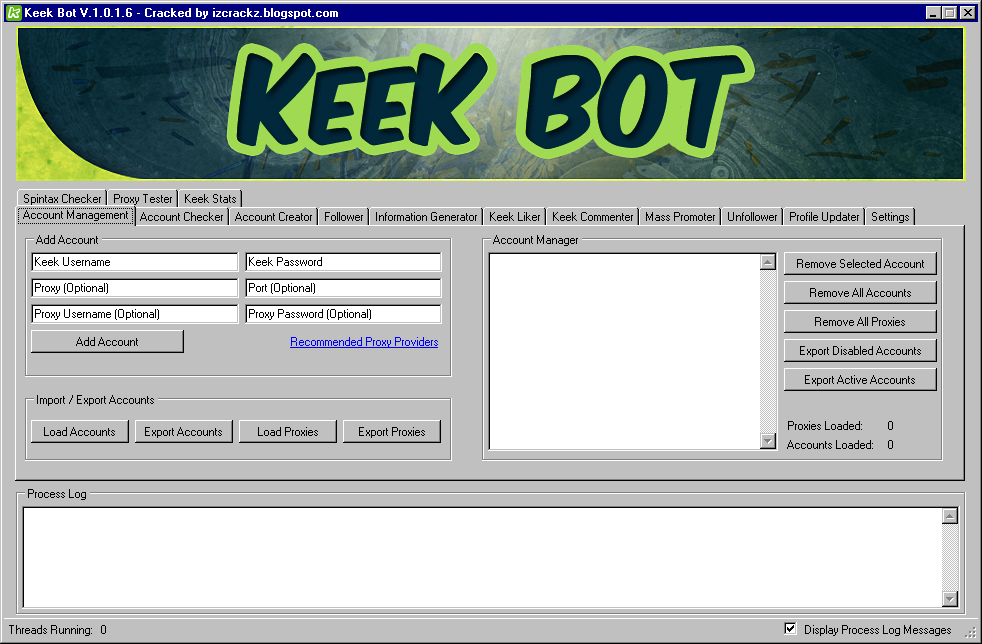Select the Proxy Password (Optional) field
982x644 pixels.
click(x=343, y=314)
